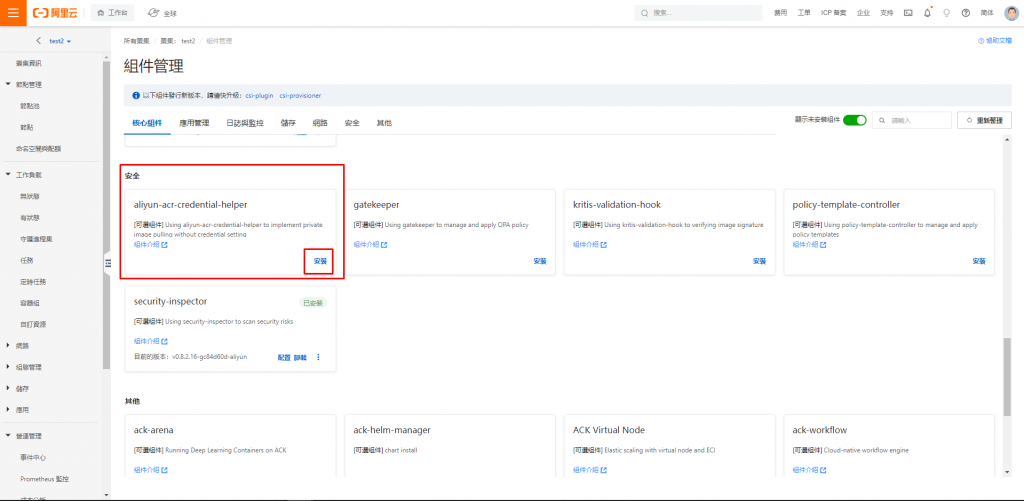Screen dimensions: 1024x501
Task: Switch to the 其他 tab
Action: (384, 123)
